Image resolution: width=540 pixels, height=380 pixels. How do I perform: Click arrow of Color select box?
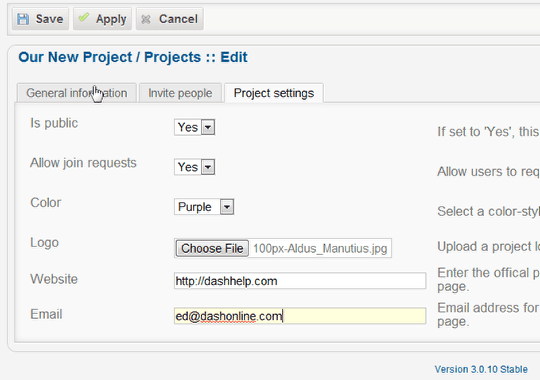[x=227, y=207]
